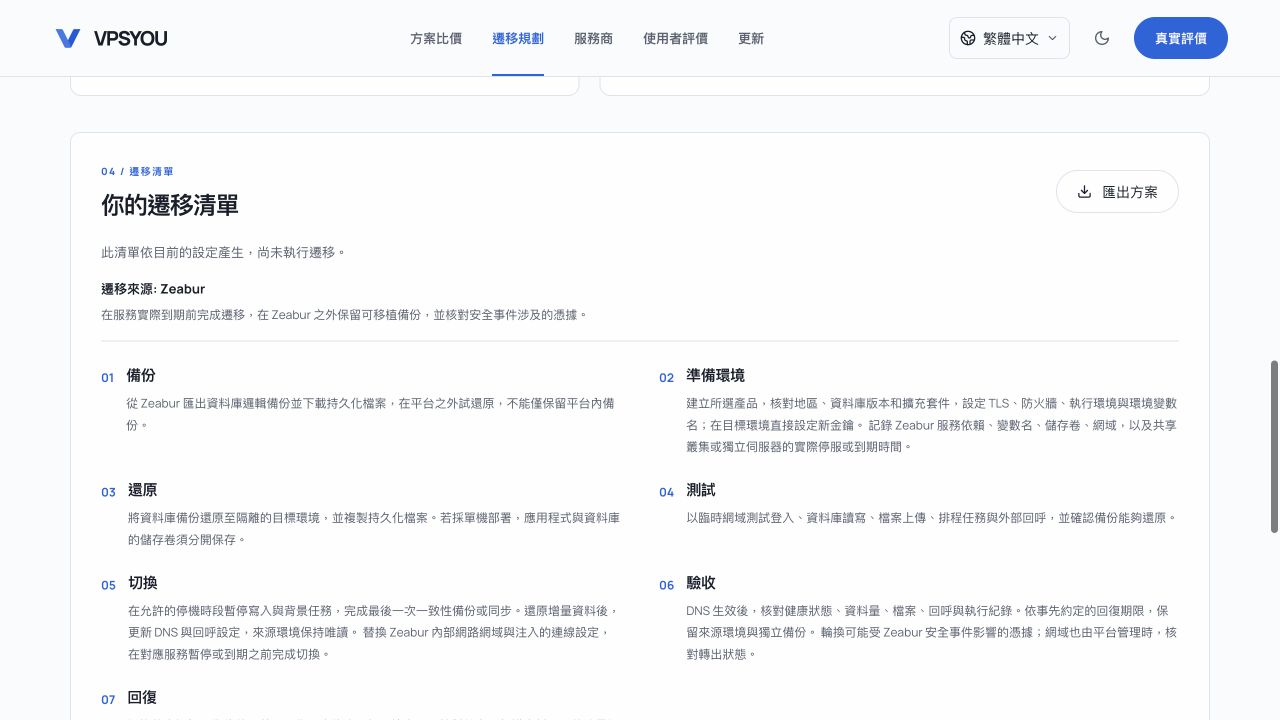The height and width of the screenshot is (720, 1280).
Task: Open 使用者評價 nav item
Action: [675, 38]
